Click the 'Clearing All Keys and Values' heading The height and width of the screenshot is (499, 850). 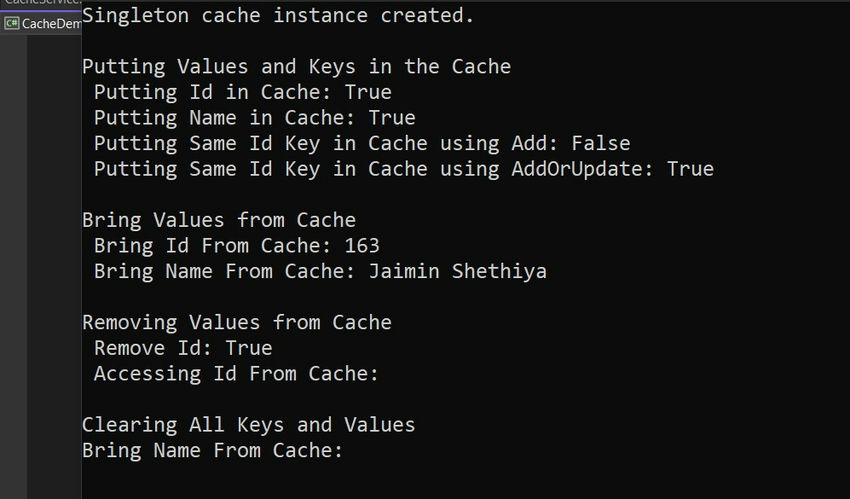click(248, 425)
